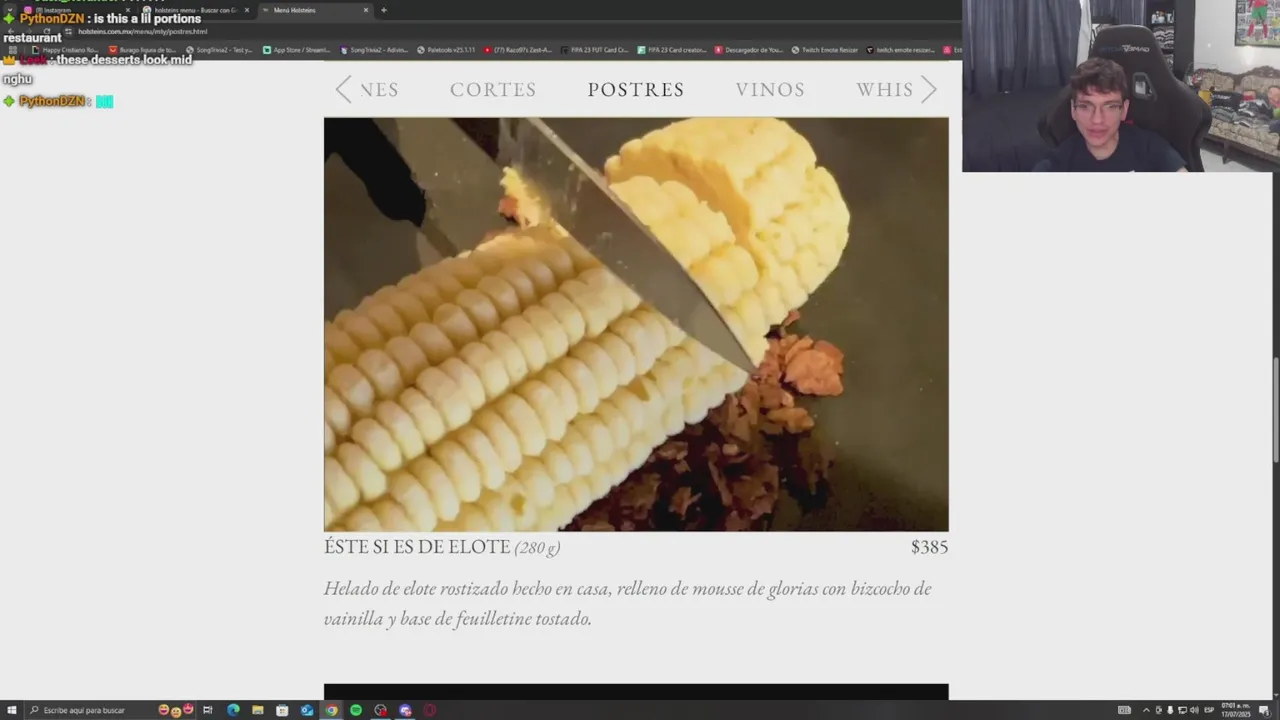The width and height of the screenshot is (1280, 720).
Task: Open the notification center icon
Action: 1264,710
